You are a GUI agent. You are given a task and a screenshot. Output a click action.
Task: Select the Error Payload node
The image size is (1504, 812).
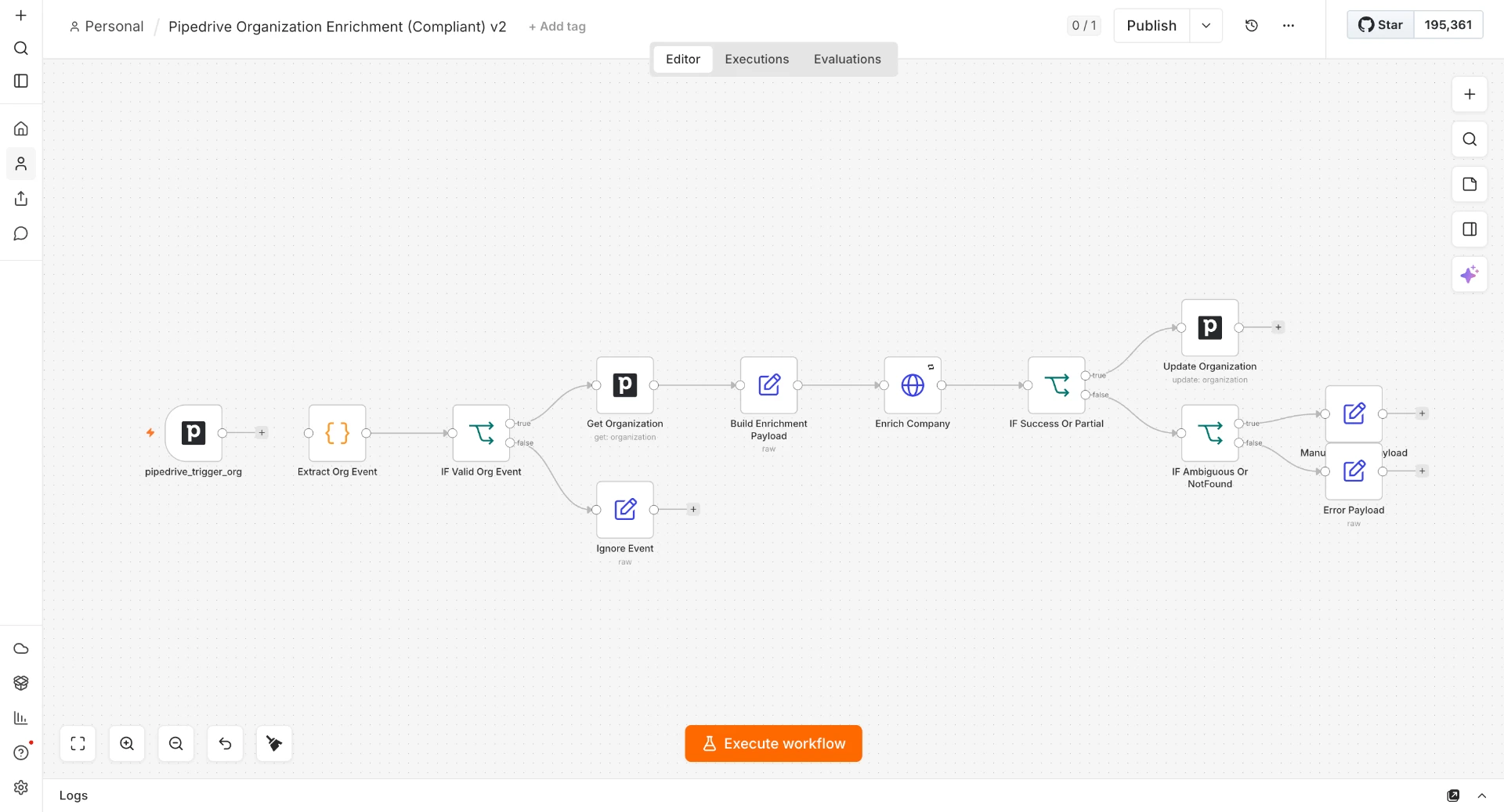[1354, 471]
